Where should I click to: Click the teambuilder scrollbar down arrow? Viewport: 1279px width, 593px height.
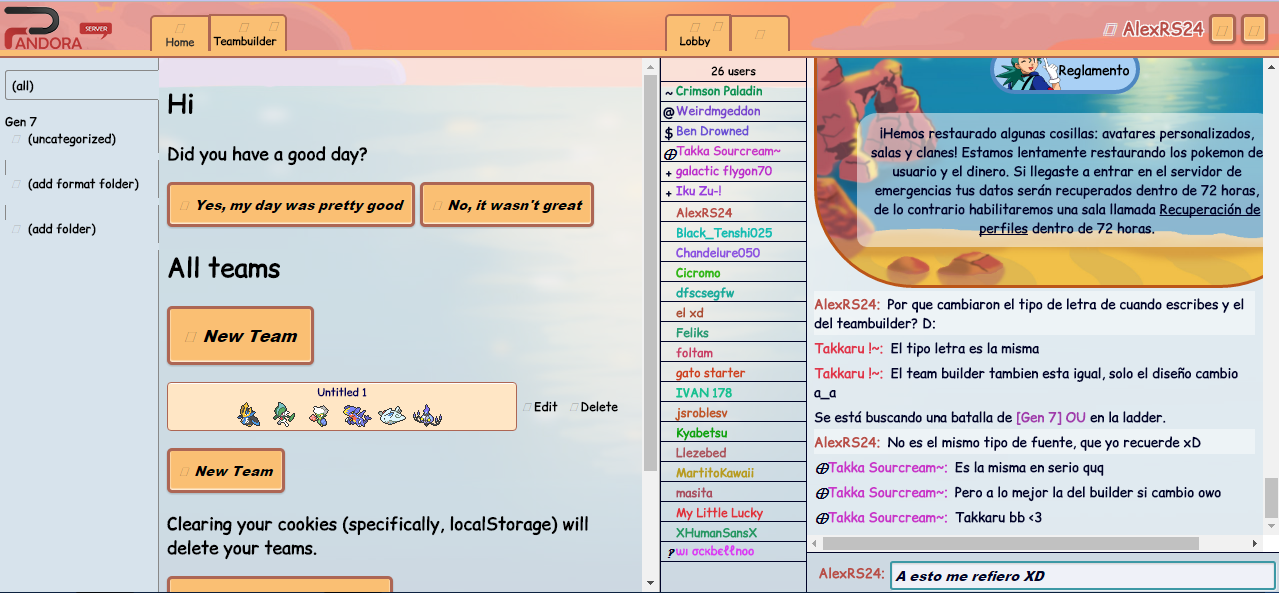650,583
